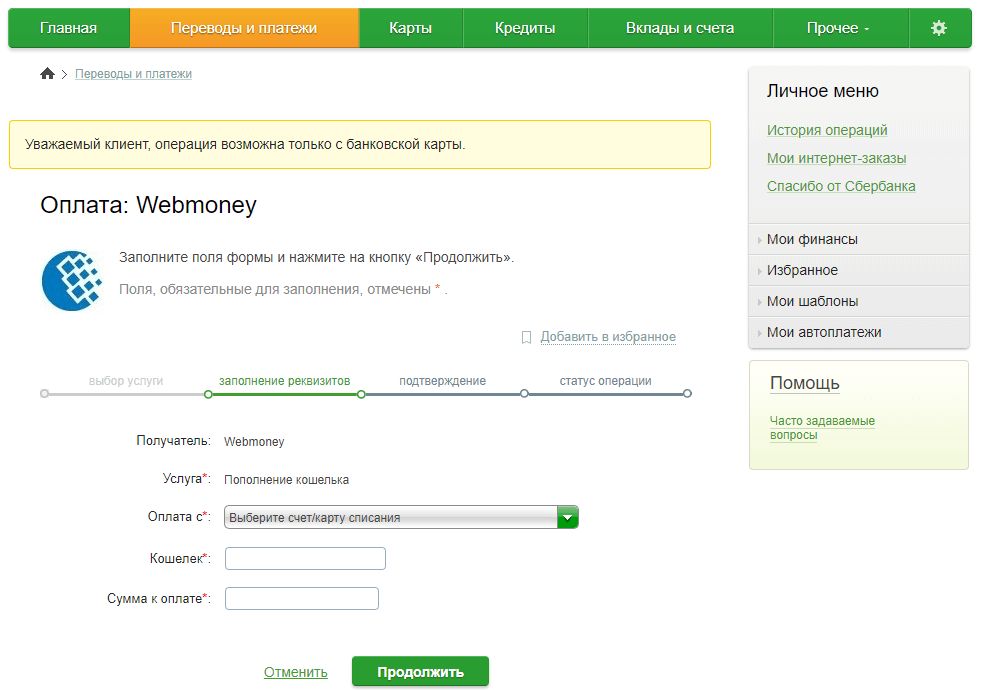Open Вклады и счета tab
Screen dimensions: 981x690
(680, 28)
